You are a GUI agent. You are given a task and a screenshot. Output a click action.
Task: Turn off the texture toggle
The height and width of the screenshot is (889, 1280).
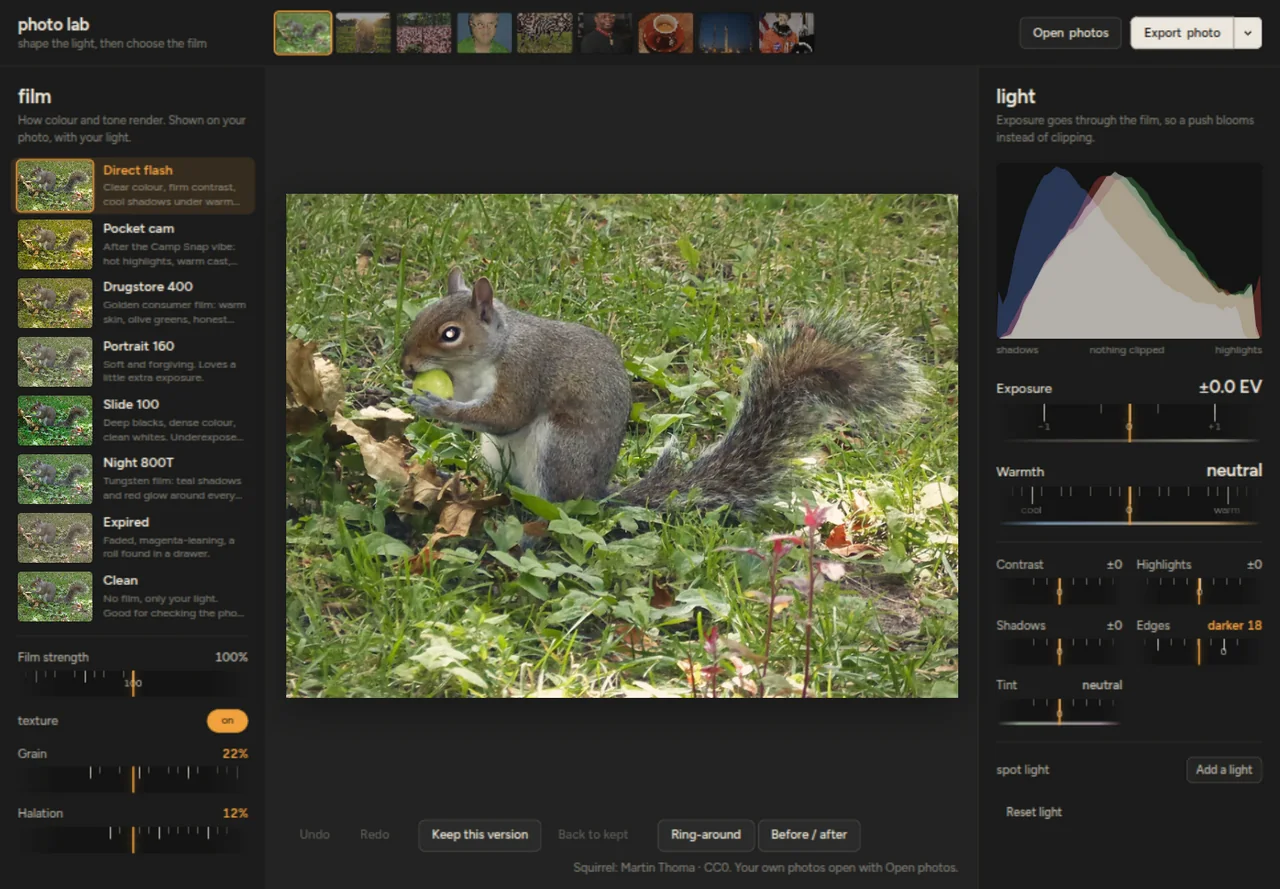pos(227,721)
